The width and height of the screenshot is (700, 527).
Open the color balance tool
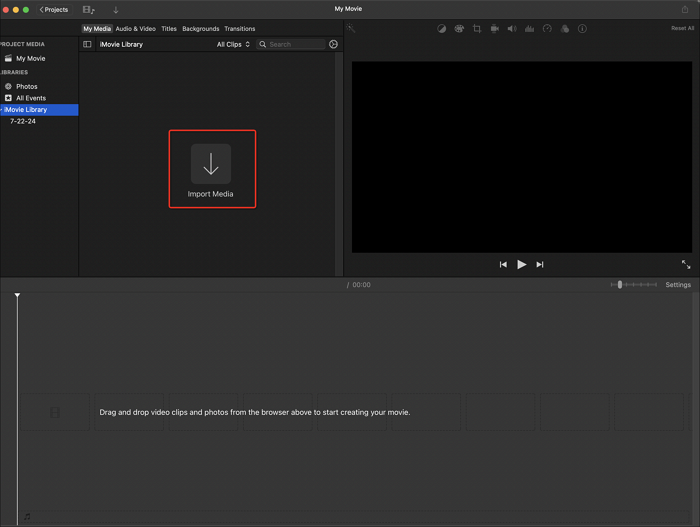442,29
